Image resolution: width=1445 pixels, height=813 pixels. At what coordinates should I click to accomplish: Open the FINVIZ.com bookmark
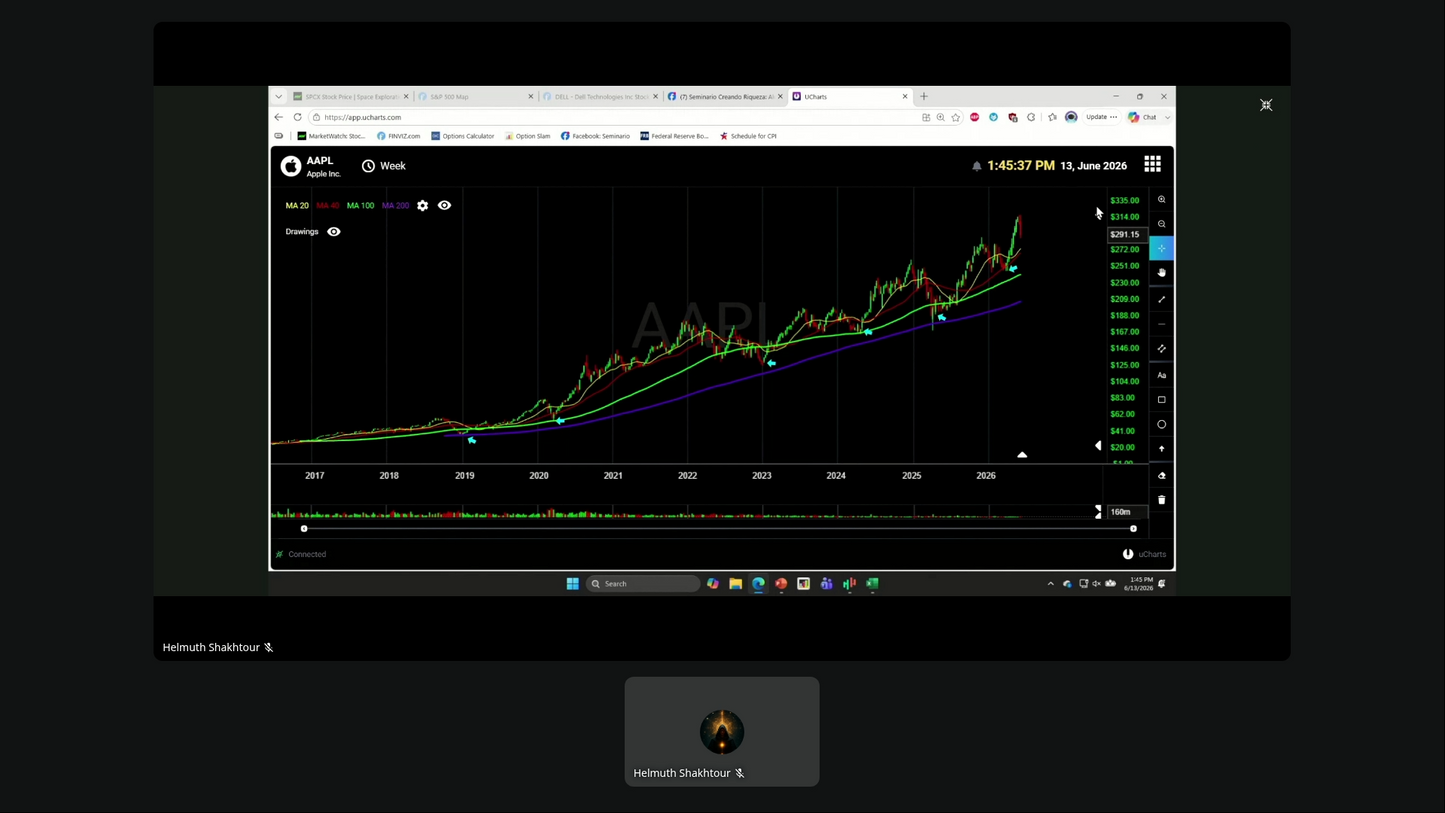click(x=399, y=136)
